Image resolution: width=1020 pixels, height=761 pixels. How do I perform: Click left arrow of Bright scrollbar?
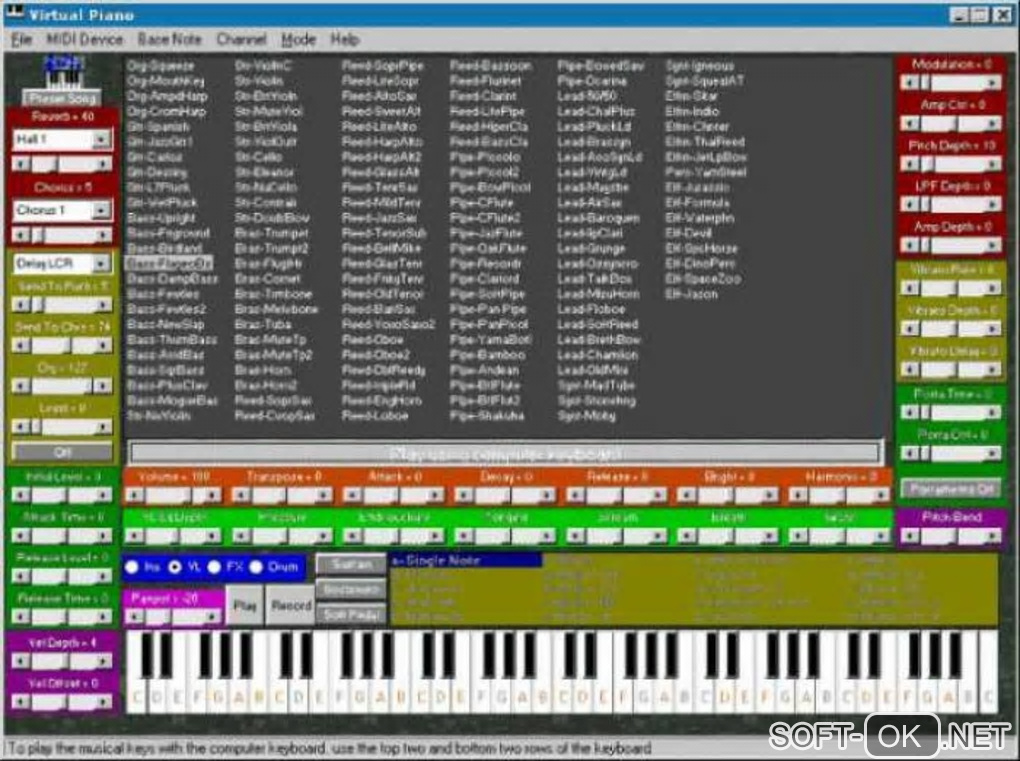coord(687,496)
